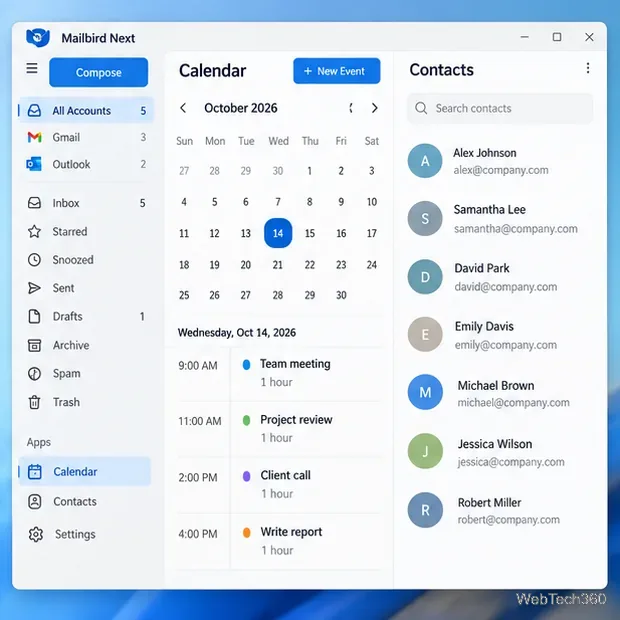Open Contacts more options menu
Viewport: 620px width, 620px height.
[588, 68]
